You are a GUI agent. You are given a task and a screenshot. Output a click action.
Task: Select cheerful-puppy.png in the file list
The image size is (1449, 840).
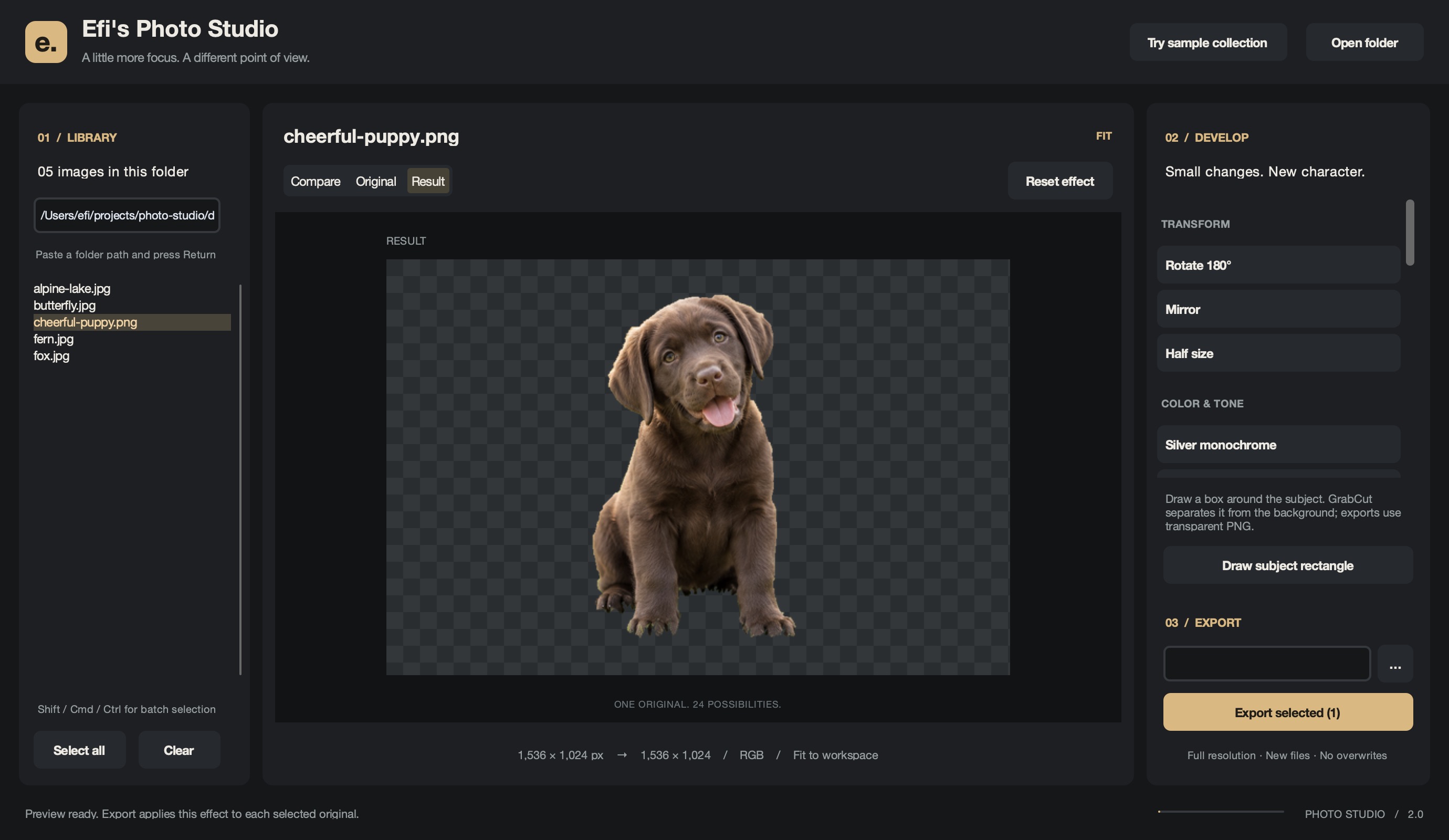(132, 322)
